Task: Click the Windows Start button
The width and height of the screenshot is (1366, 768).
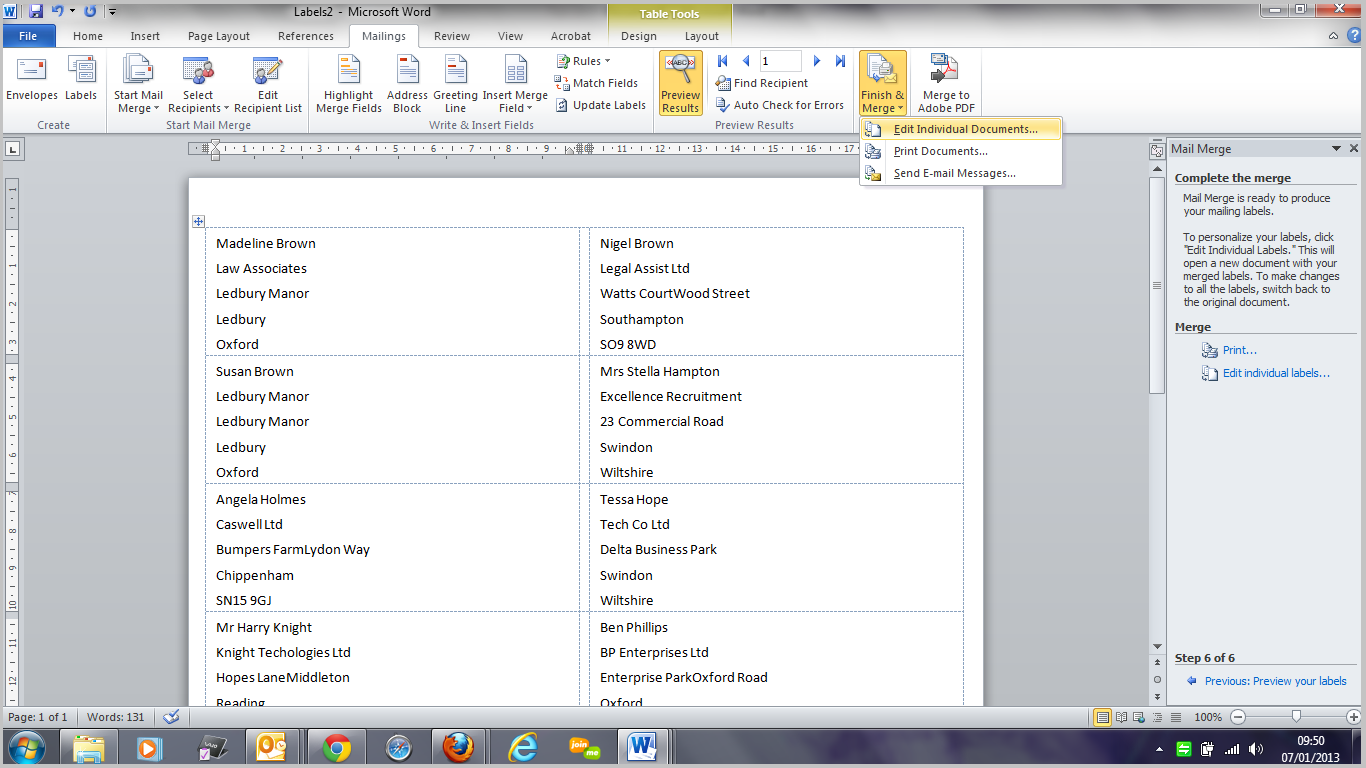Action: (x=27, y=747)
